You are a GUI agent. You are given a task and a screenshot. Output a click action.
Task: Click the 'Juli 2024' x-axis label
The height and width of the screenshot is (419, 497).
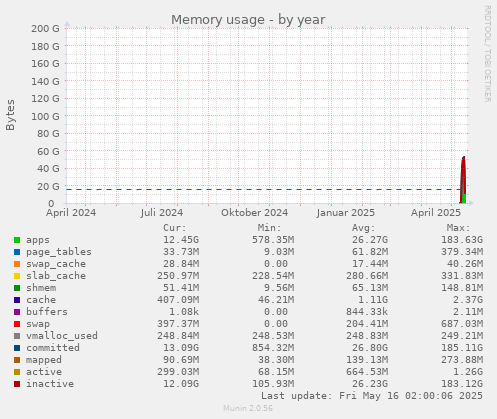(162, 213)
